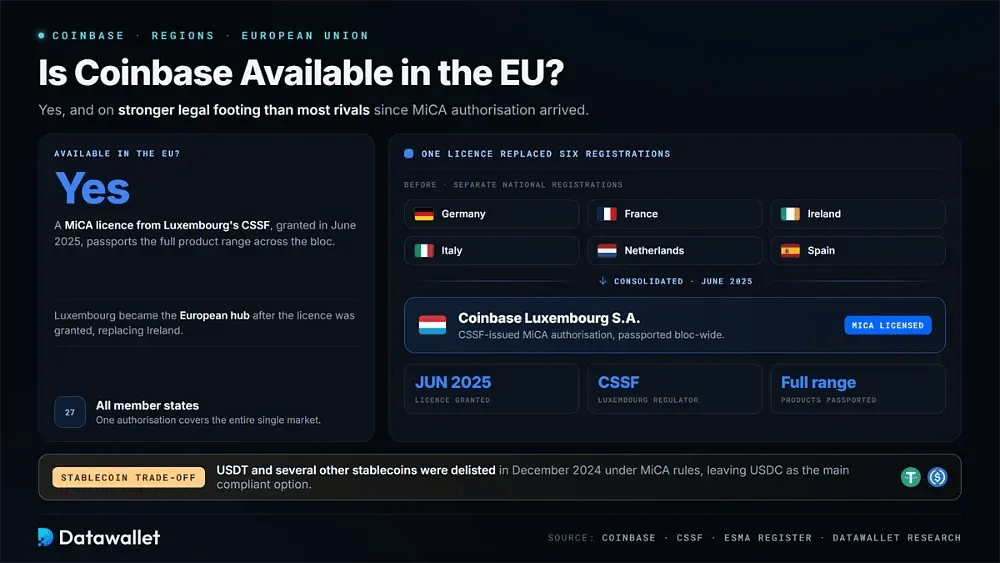Open the EUROPEAN UNION breadcrumb item

[x=305, y=36]
